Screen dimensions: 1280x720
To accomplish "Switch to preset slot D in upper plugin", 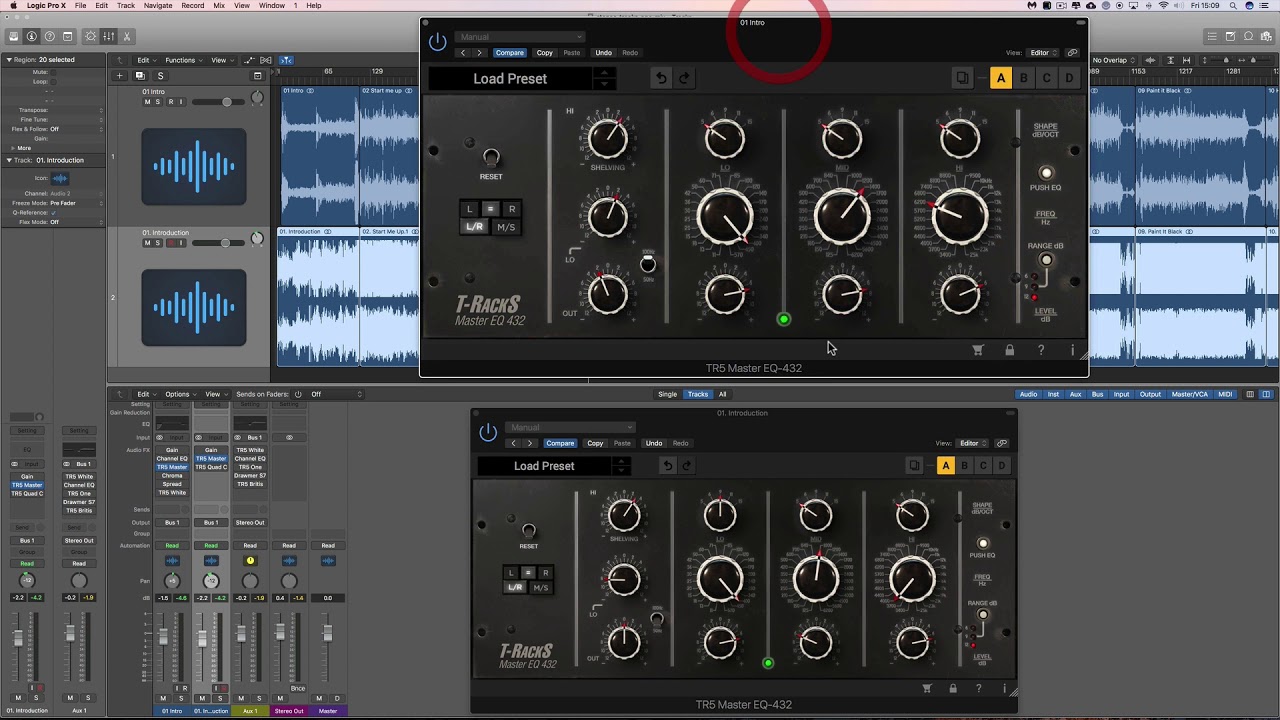I will (x=1069, y=78).
